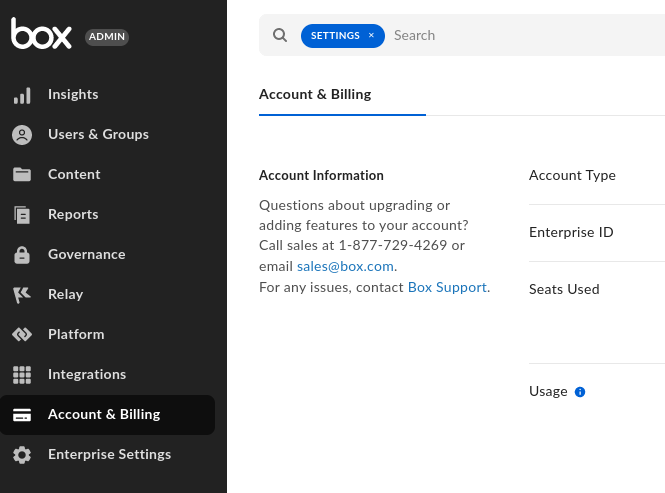The height and width of the screenshot is (493, 665).
Task: Open the sales@box.com email link
Action: click(x=345, y=266)
